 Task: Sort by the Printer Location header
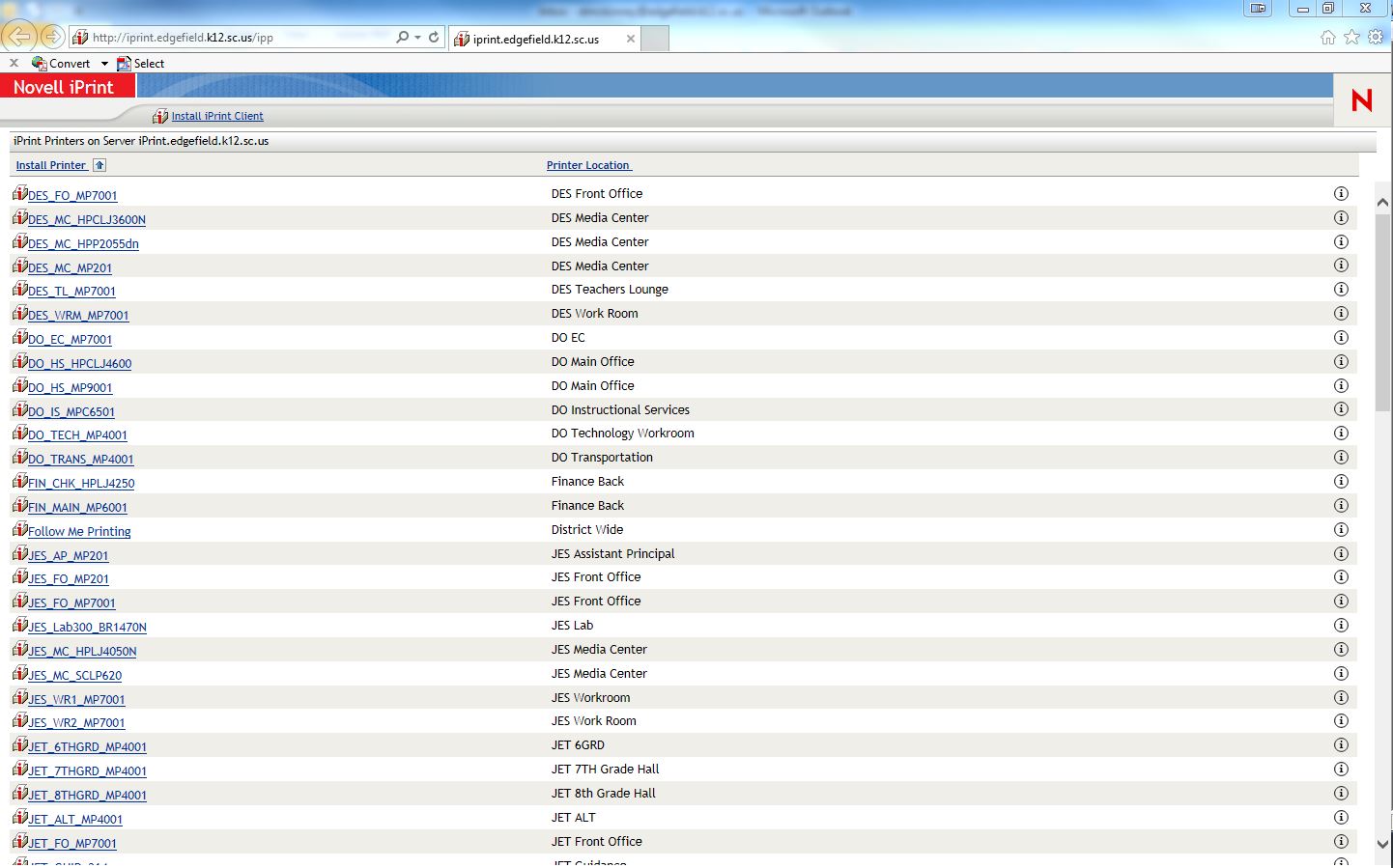(588, 165)
